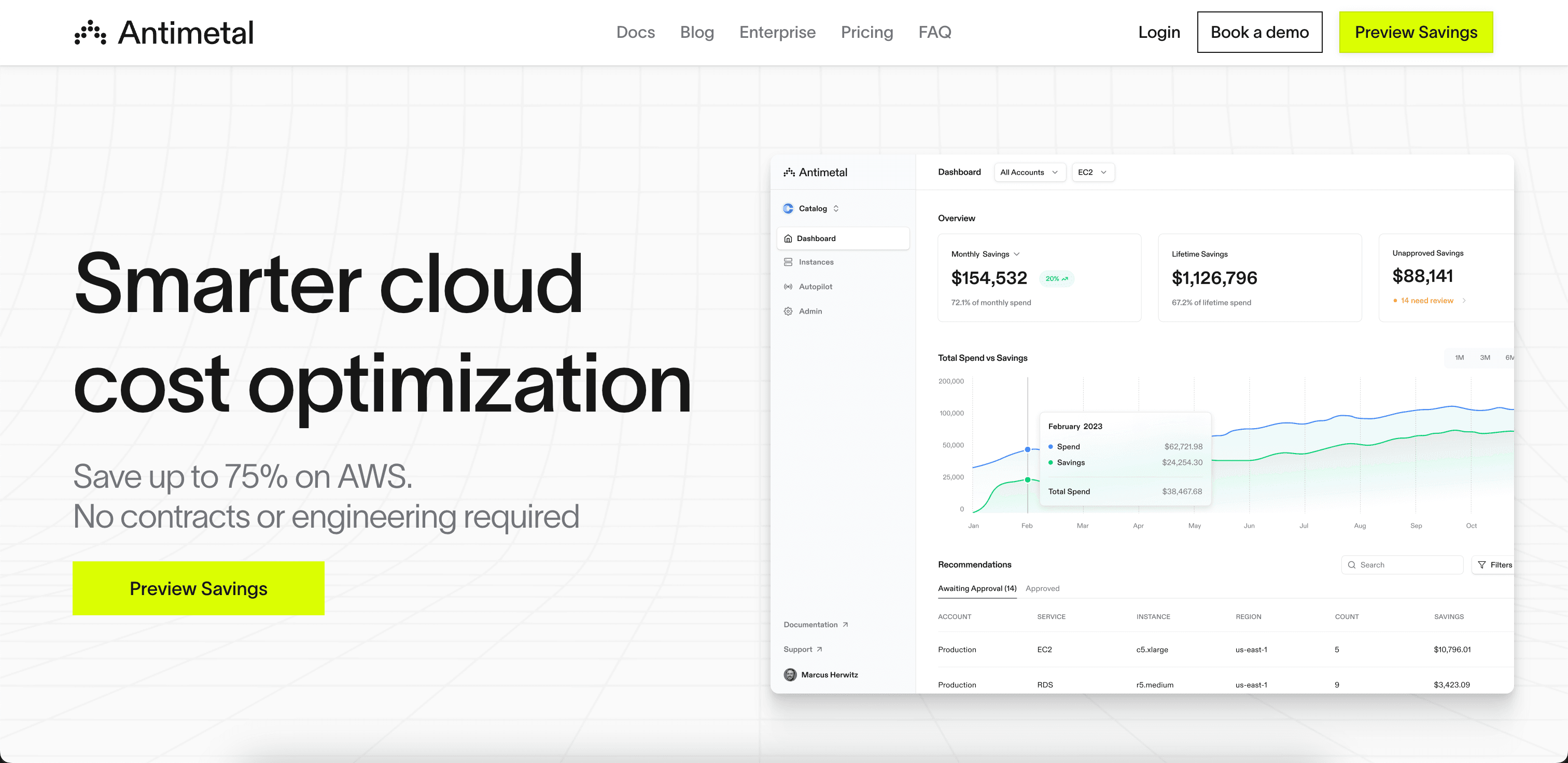
Task: Click the Documentation external link arrow
Action: point(845,625)
